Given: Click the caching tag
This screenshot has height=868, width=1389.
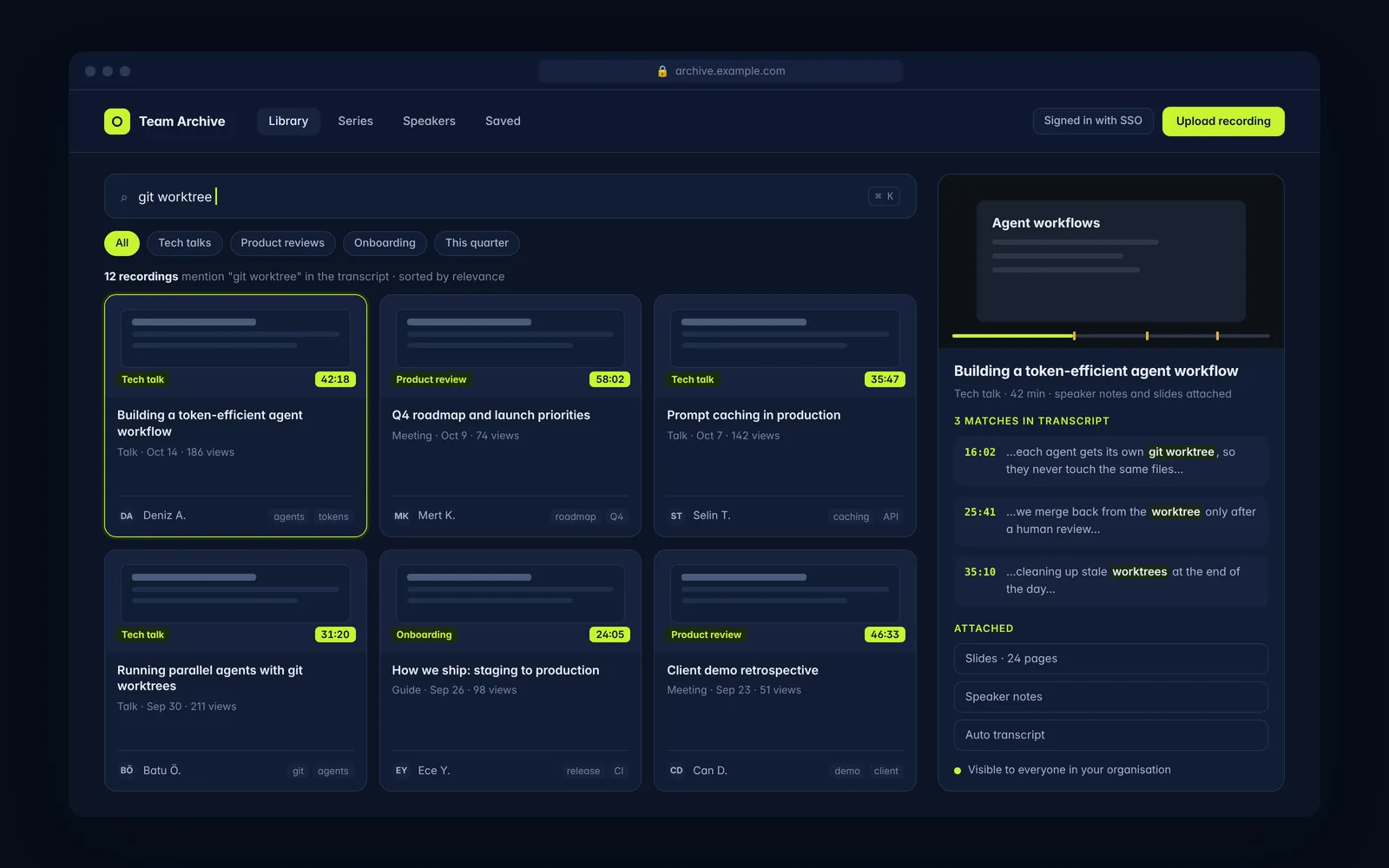Looking at the screenshot, I should (851, 516).
